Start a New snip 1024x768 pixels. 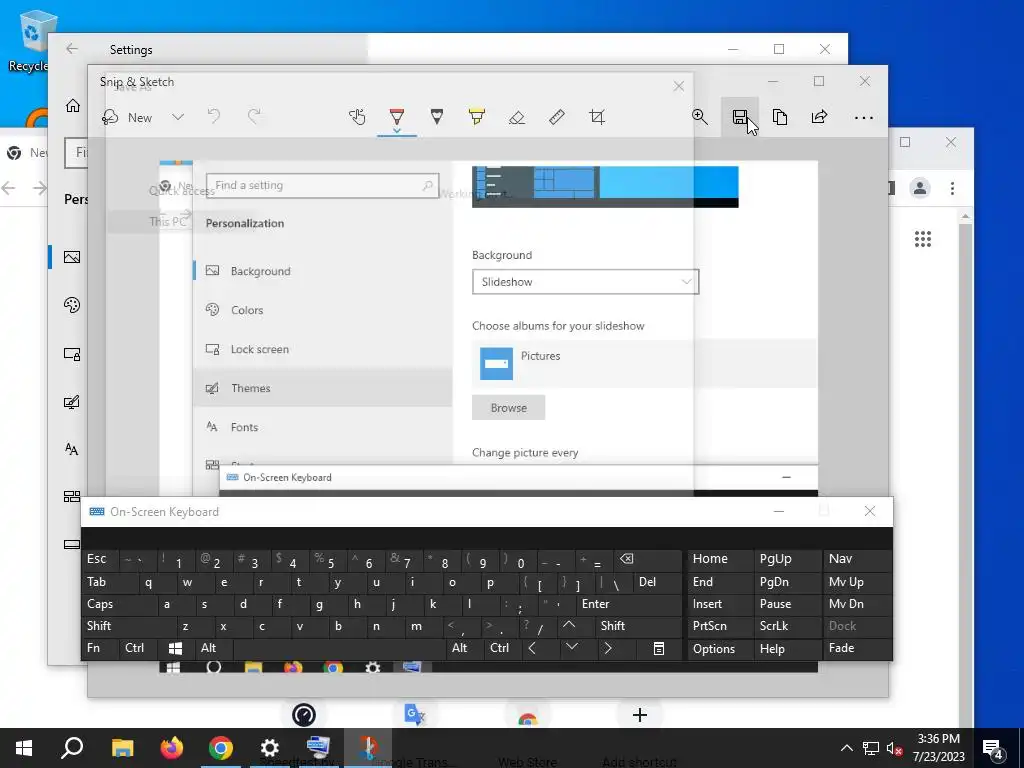click(127, 118)
